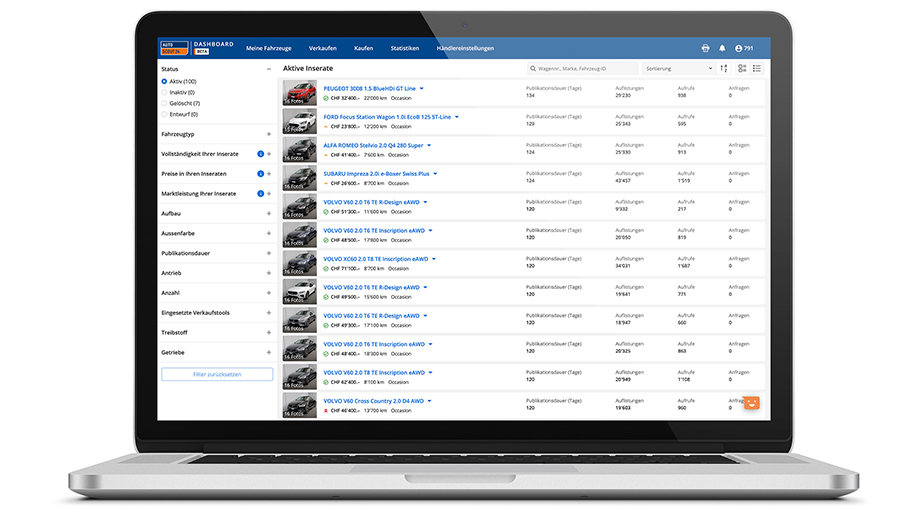Open Statistiken menu
The width and height of the screenshot is (920, 510).
(405, 48)
